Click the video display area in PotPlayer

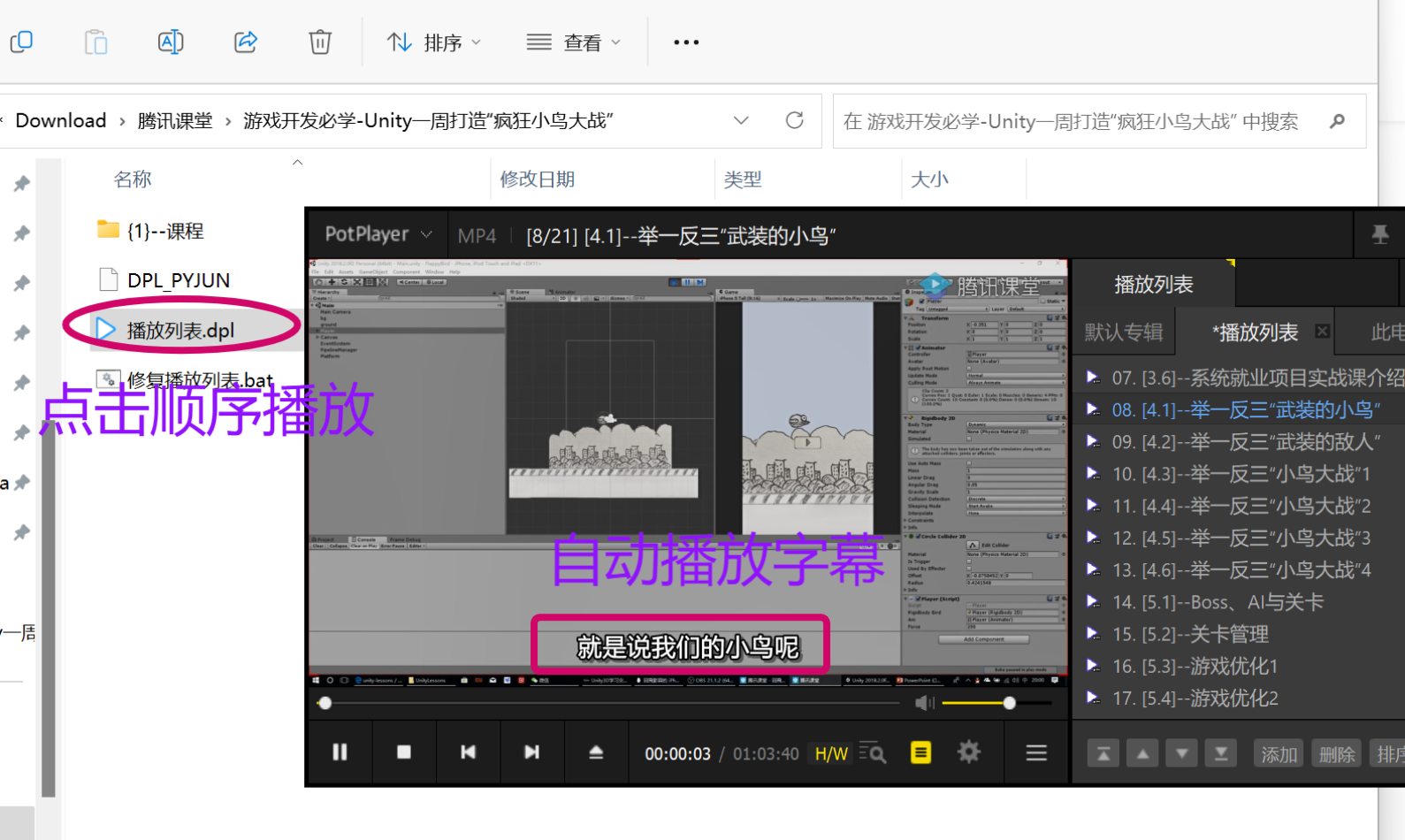(x=688, y=472)
